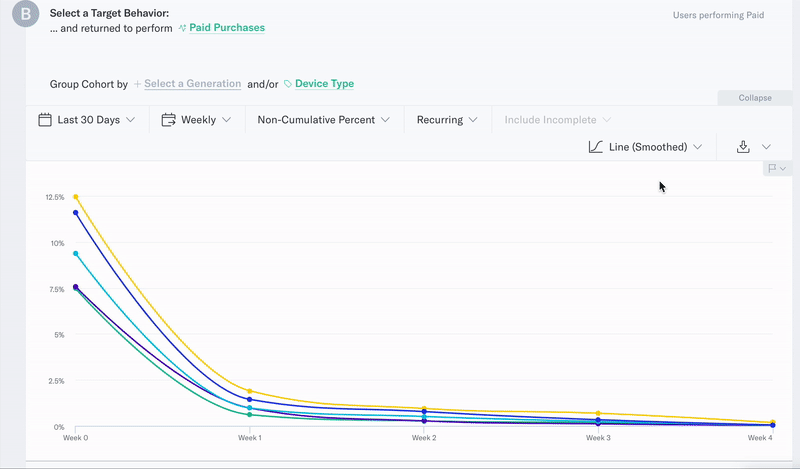Select the yellow line's Week 0 data point

pos(75,197)
